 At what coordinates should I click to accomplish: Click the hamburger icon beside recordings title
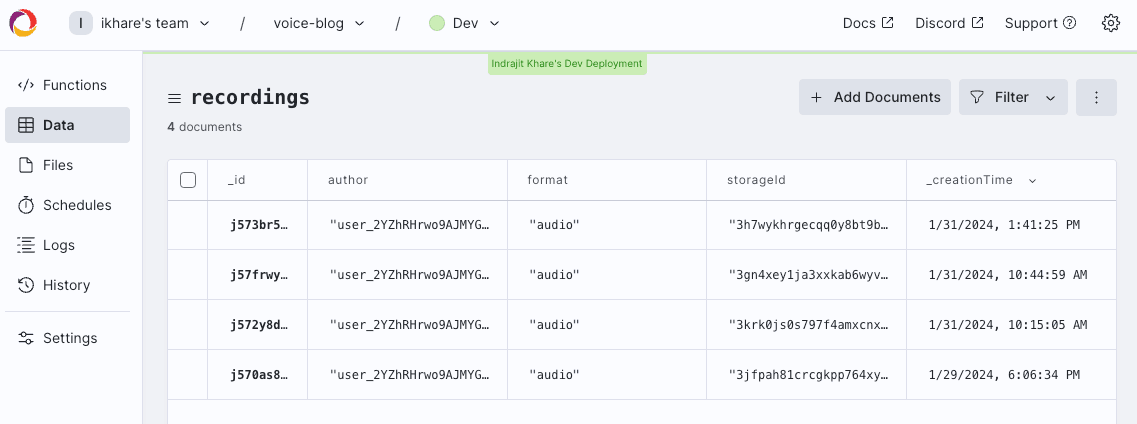tap(174, 98)
